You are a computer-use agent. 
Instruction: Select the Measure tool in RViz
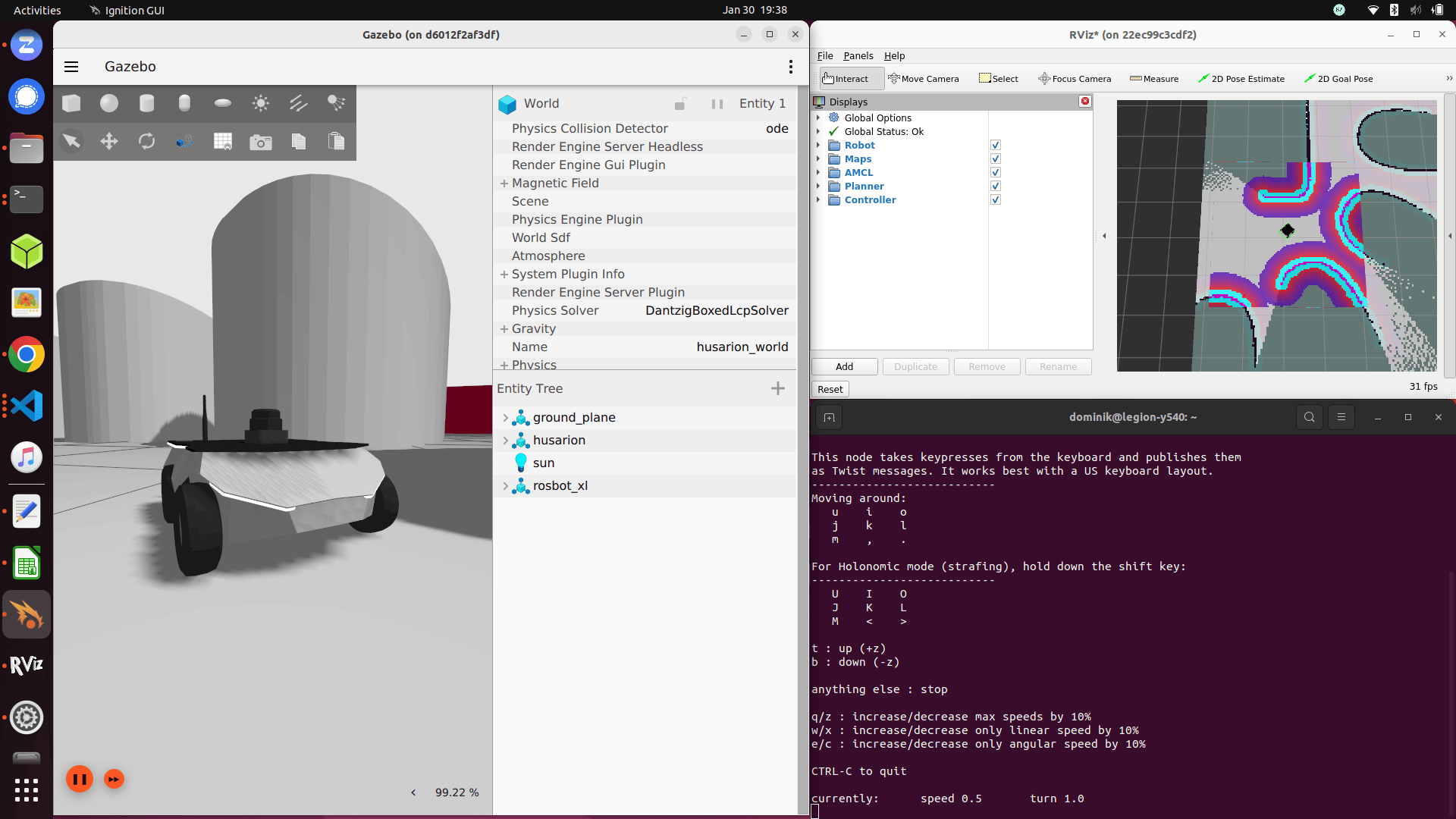tap(1153, 78)
